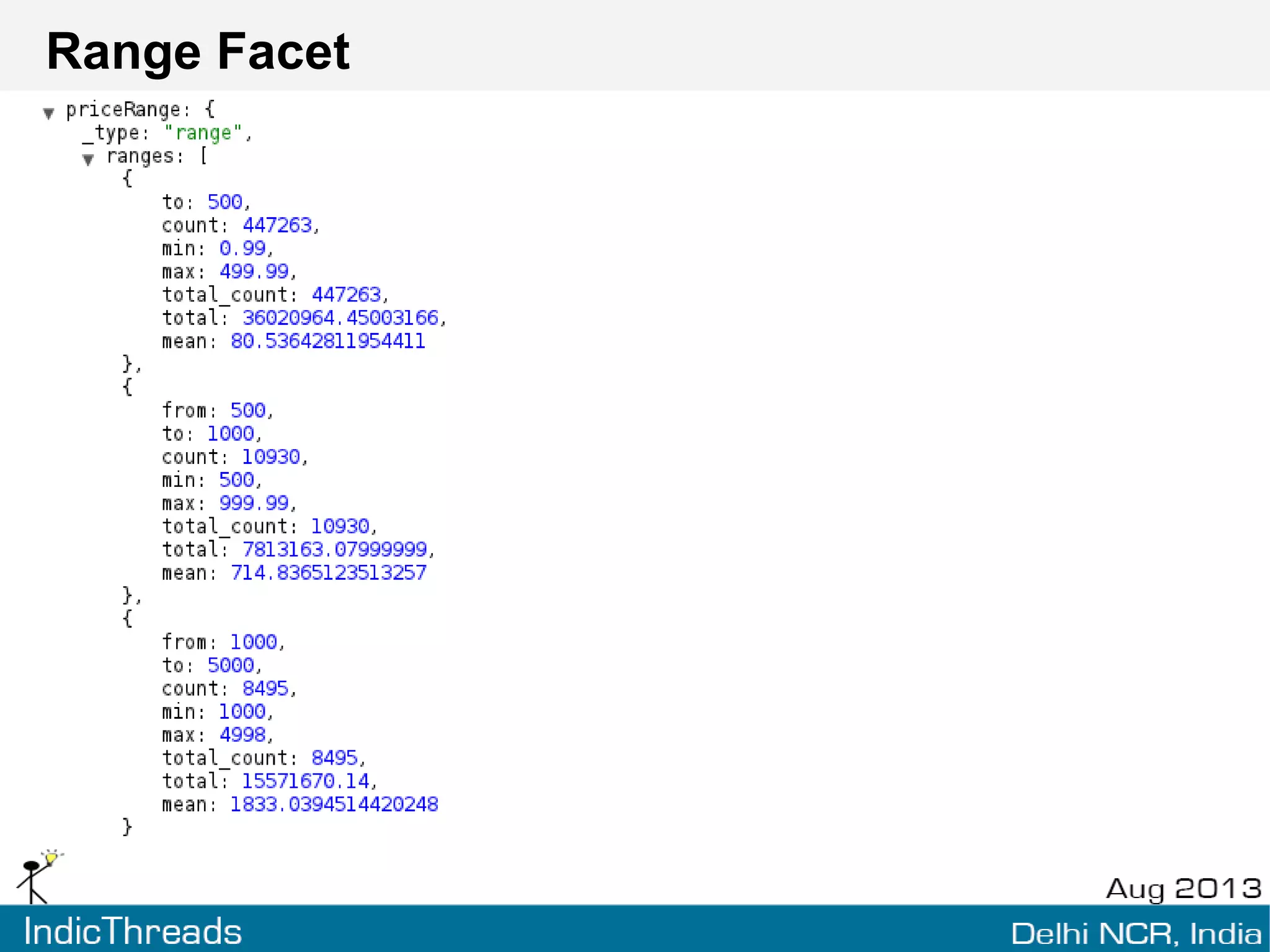Click the IndicThreads footer text

point(133,931)
